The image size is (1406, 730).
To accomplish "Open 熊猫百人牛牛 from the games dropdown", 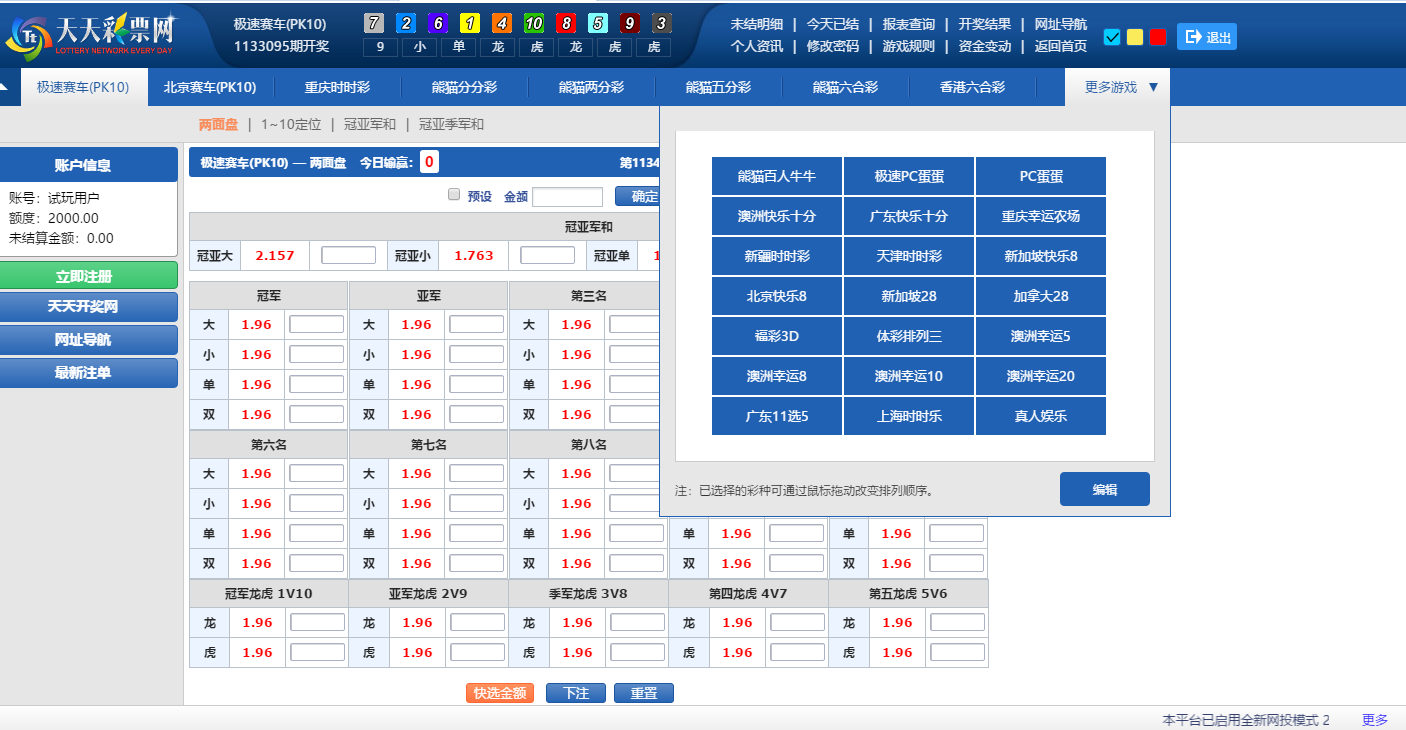I will [x=777, y=176].
